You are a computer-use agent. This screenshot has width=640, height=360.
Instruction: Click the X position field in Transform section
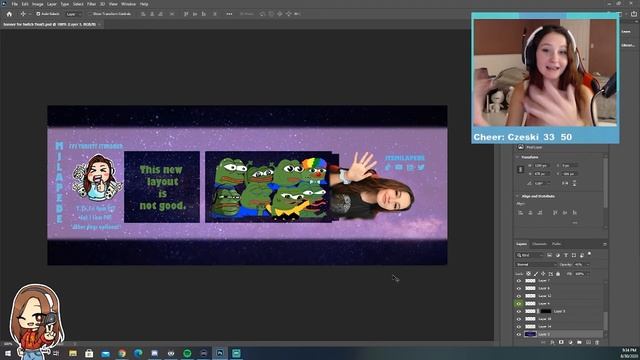pyautogui.click(x=569, y=165)
